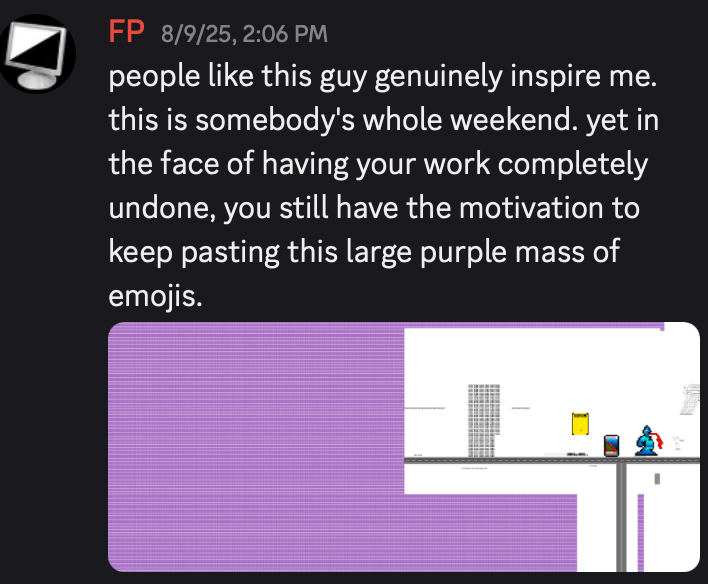Click the grey grid building in the image
The width and height of the screenshot is (708, 584).
pyautogui.click(x=483, y=419)
